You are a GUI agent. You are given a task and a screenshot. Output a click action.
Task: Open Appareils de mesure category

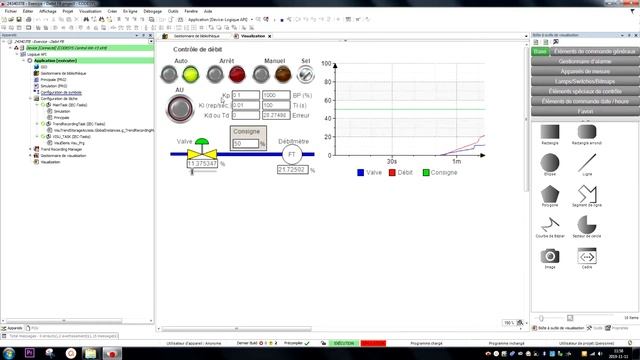585,71
